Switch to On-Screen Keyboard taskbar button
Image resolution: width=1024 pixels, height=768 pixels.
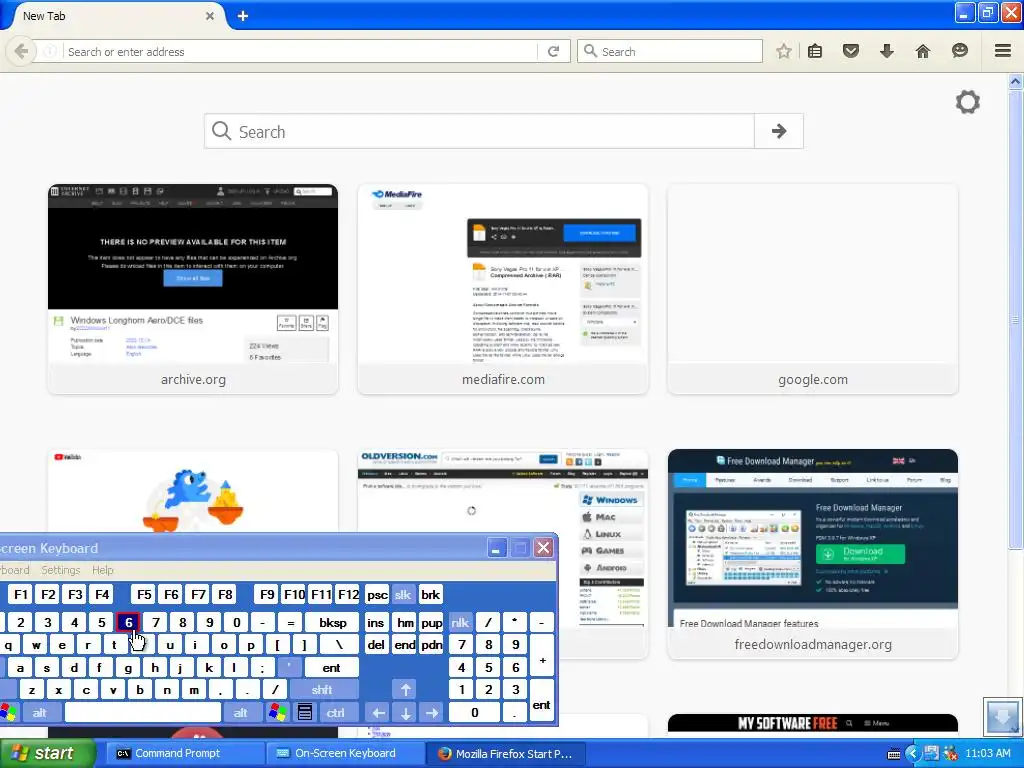click(x=345, y=753)
